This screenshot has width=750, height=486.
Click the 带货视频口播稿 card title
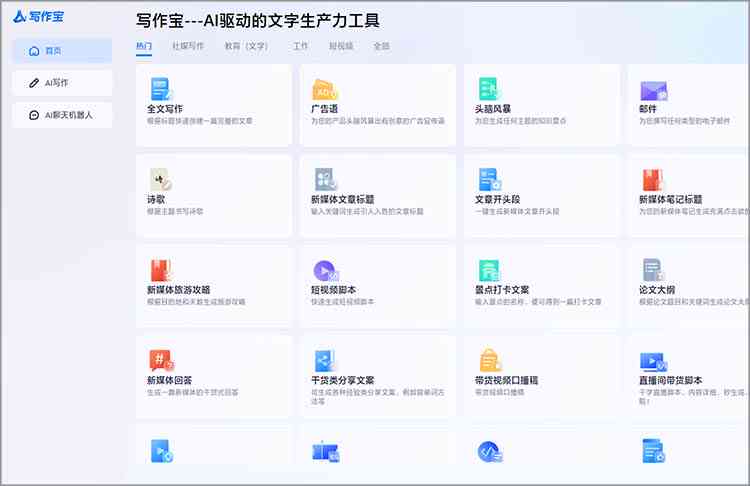click(x=507, y=380)
